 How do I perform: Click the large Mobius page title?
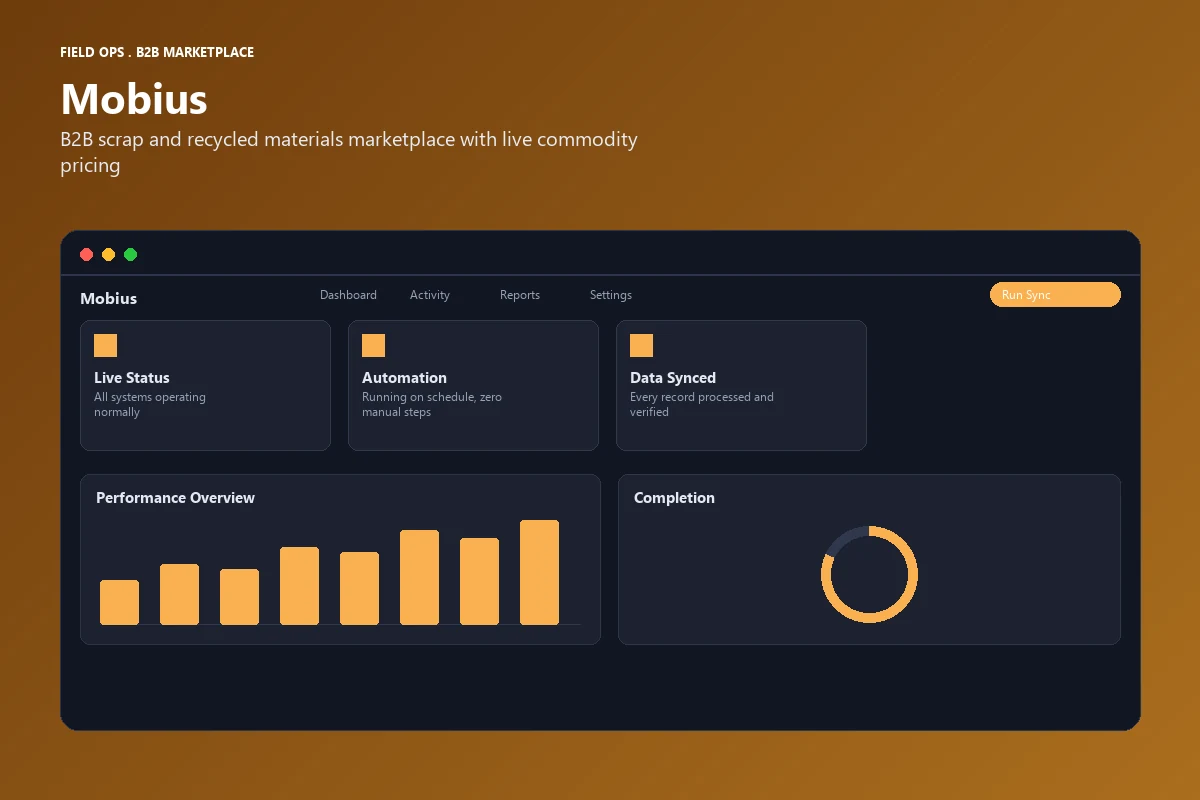coord(134,99)
